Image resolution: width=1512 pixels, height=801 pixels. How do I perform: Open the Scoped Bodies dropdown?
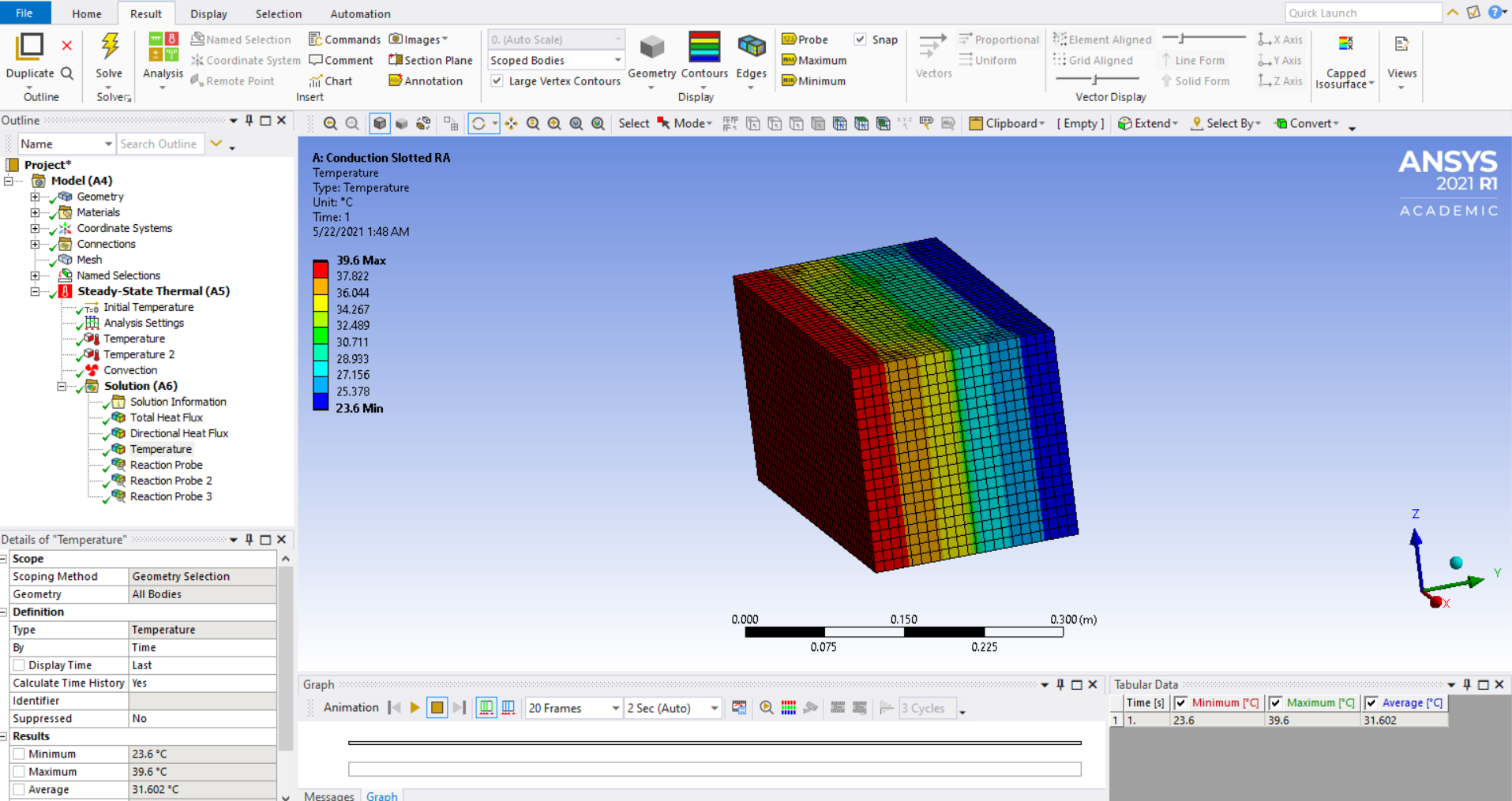tap(556, 60)
